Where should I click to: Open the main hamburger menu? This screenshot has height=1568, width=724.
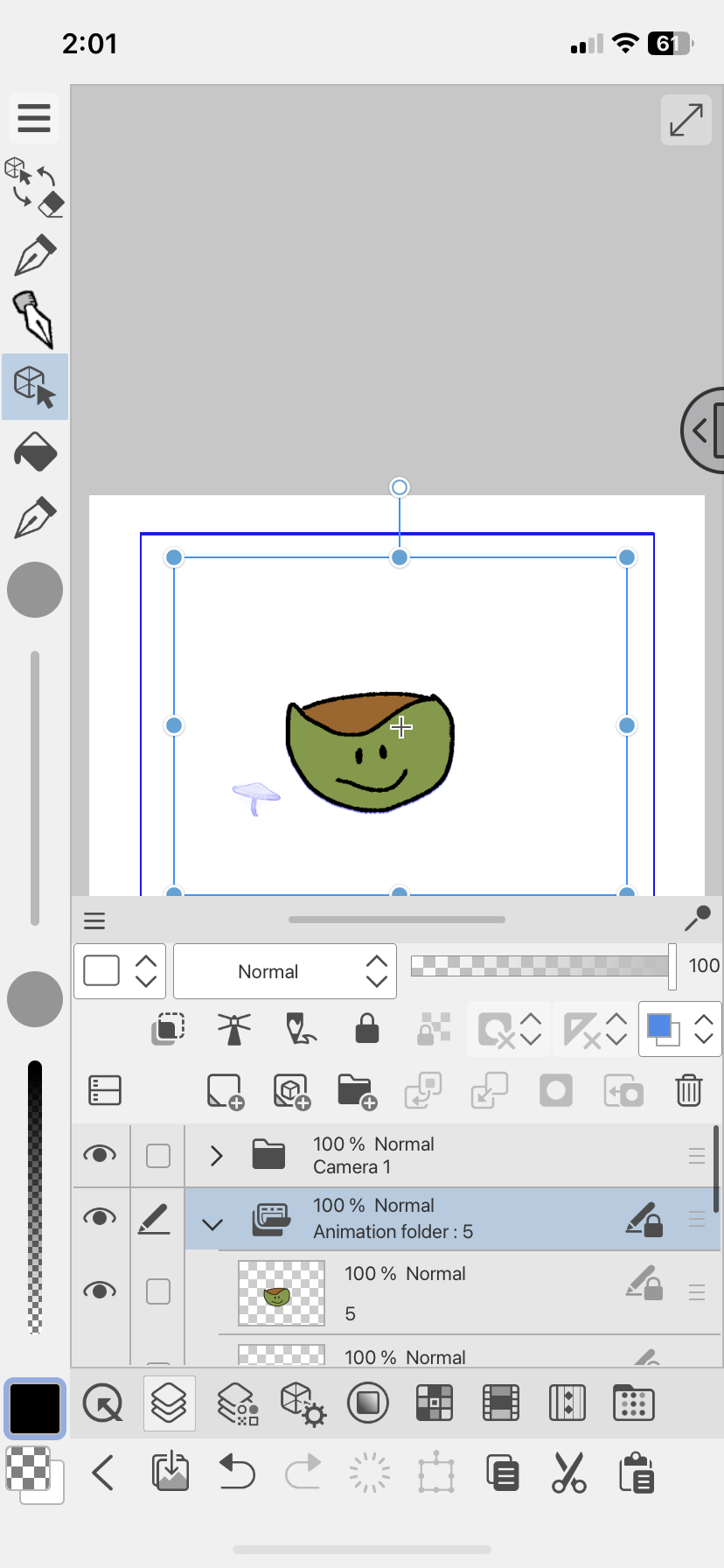click(x=34, y=117)
